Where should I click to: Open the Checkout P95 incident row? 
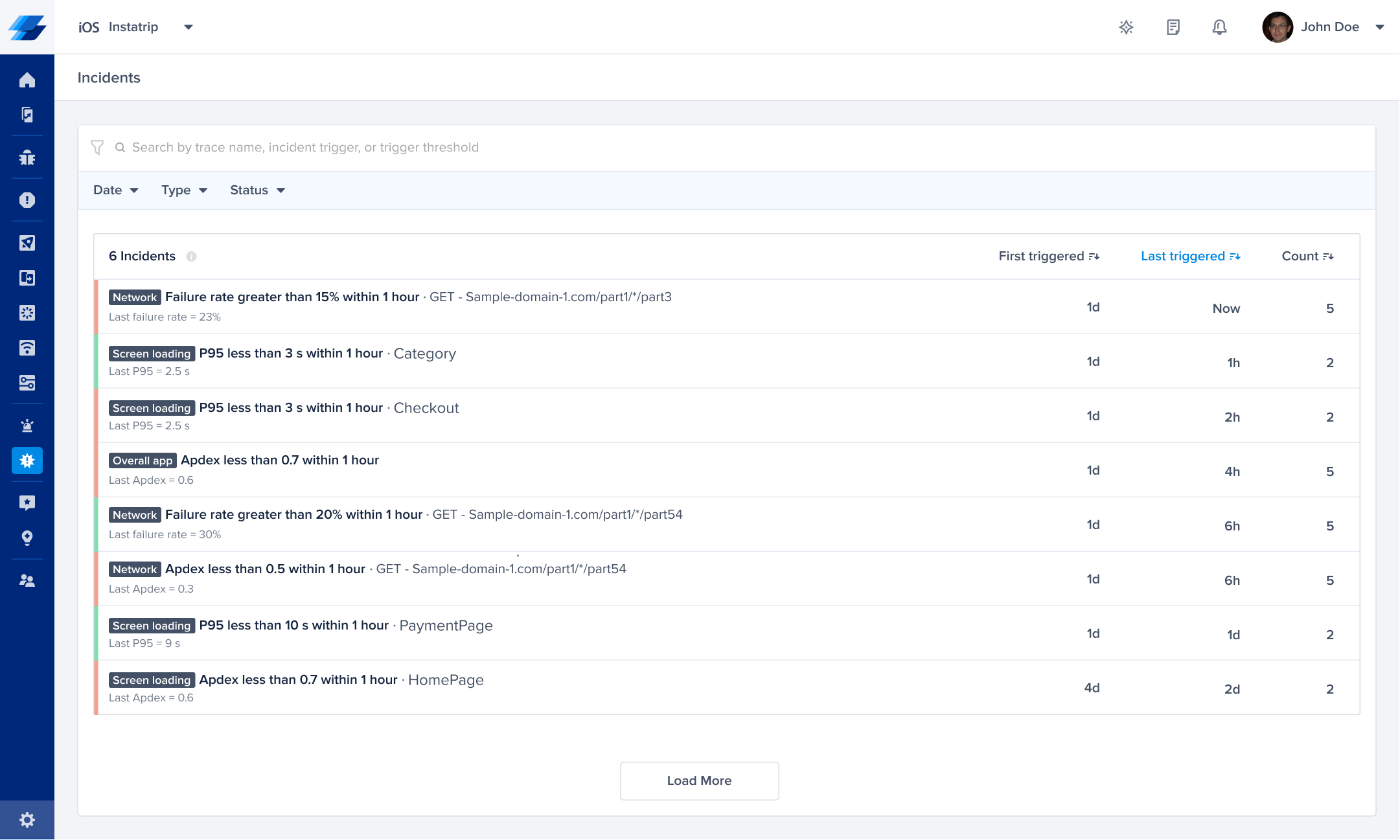[426, 408]
